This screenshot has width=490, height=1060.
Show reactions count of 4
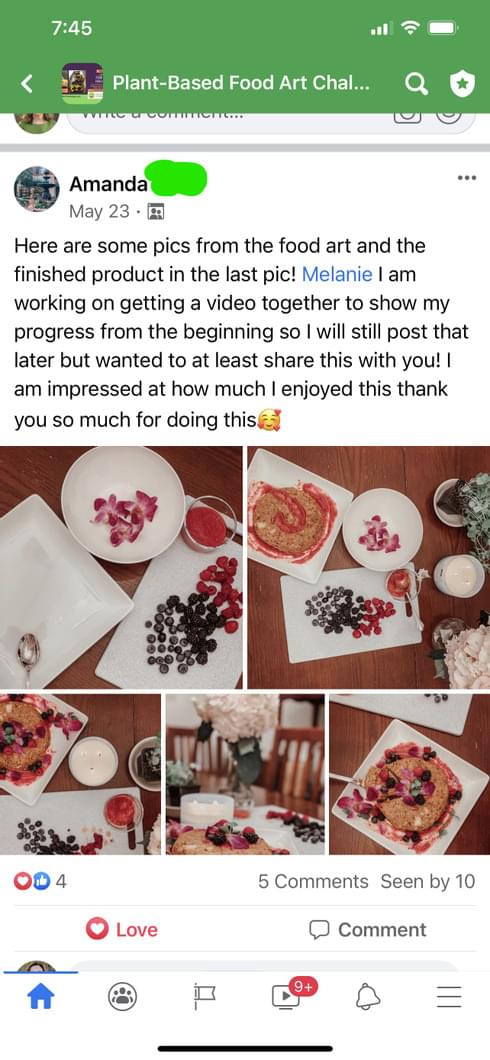point(41,882)
